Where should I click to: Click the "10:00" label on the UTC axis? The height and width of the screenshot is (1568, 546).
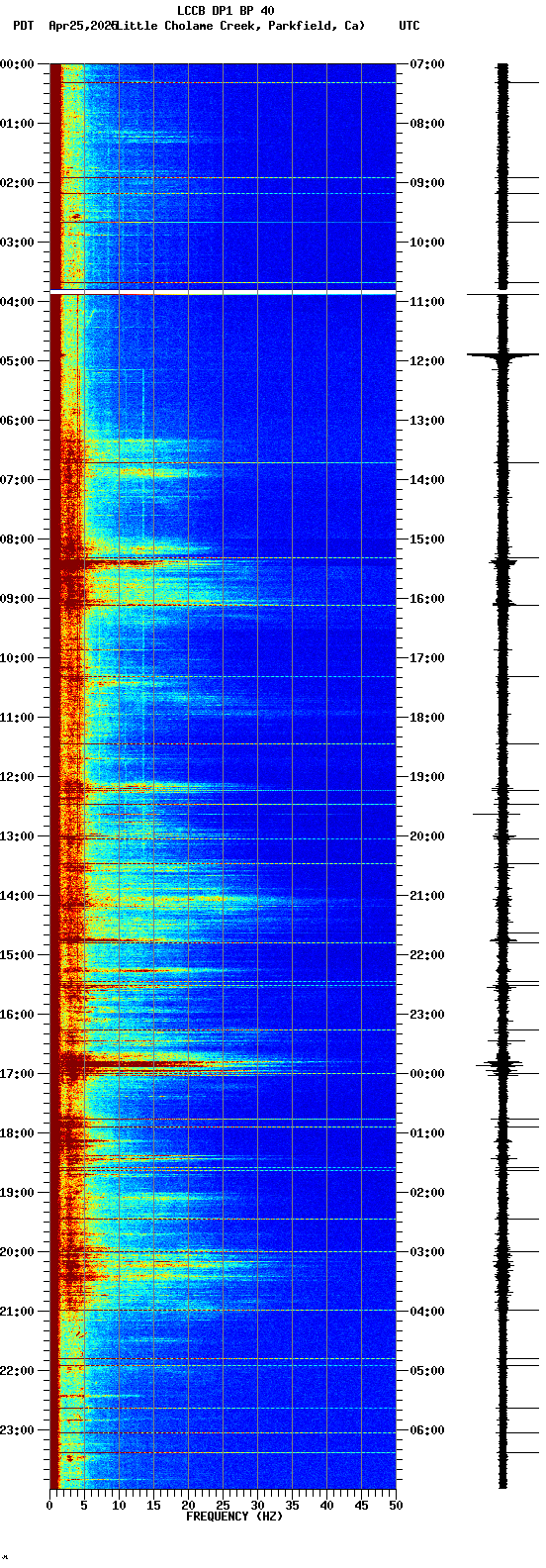[x=427, y=243]
